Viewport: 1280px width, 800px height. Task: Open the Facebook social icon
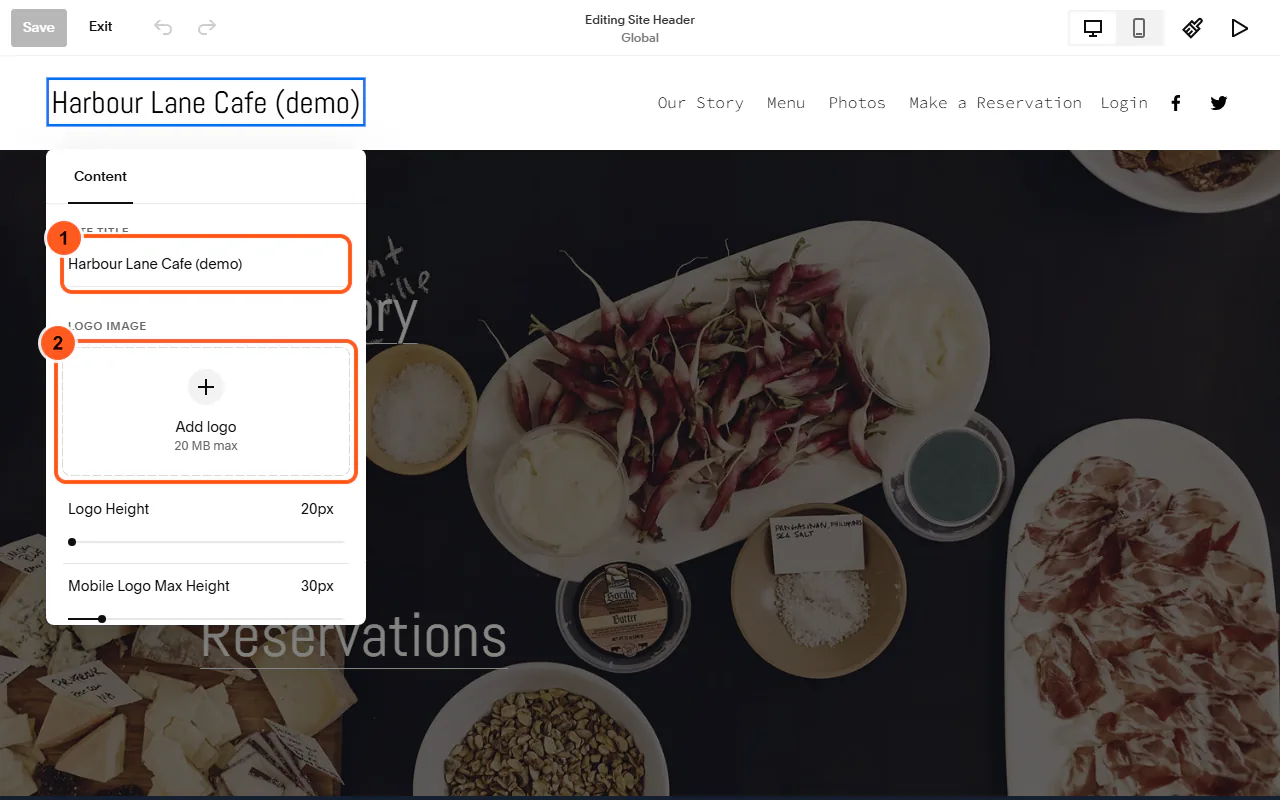[1176, 103]
